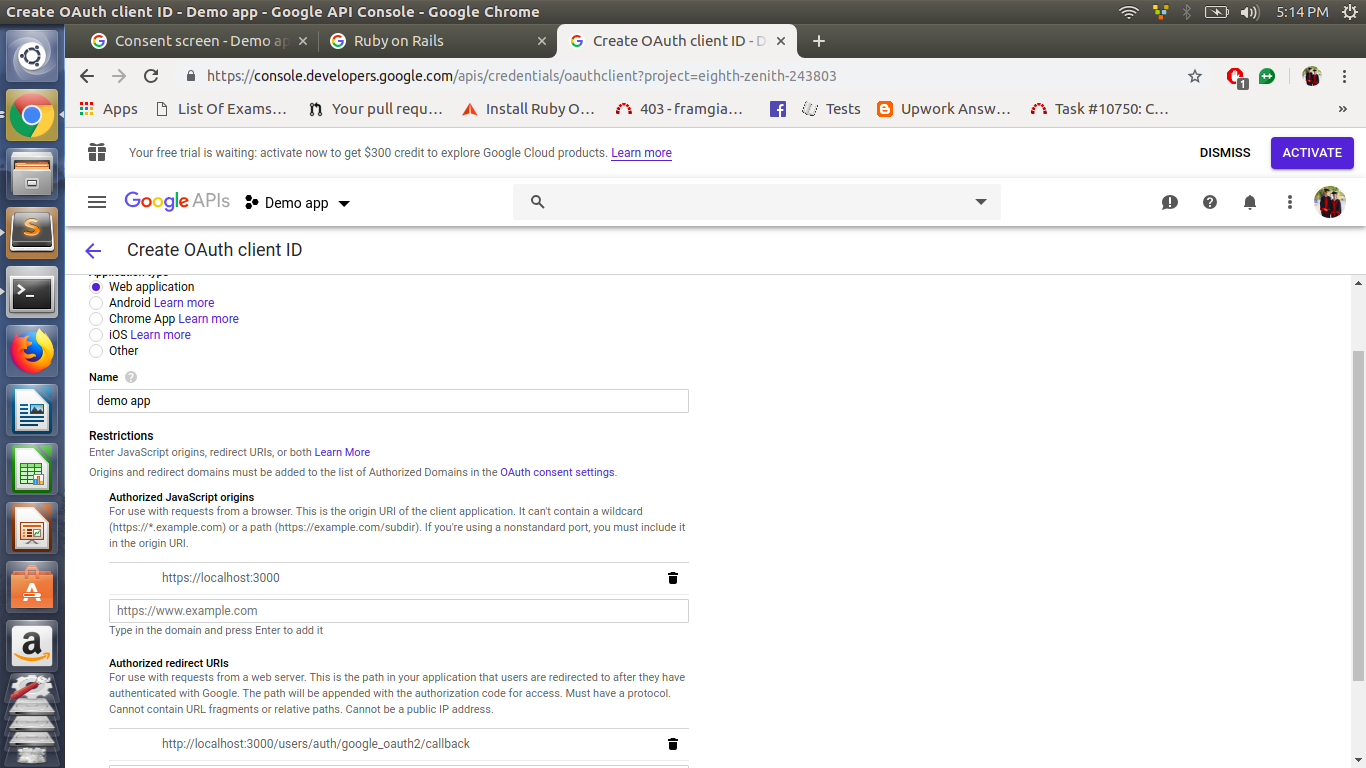Click the search magnifier icon in console
Viewport: 1366px width, 768px height.
[537, 202]
